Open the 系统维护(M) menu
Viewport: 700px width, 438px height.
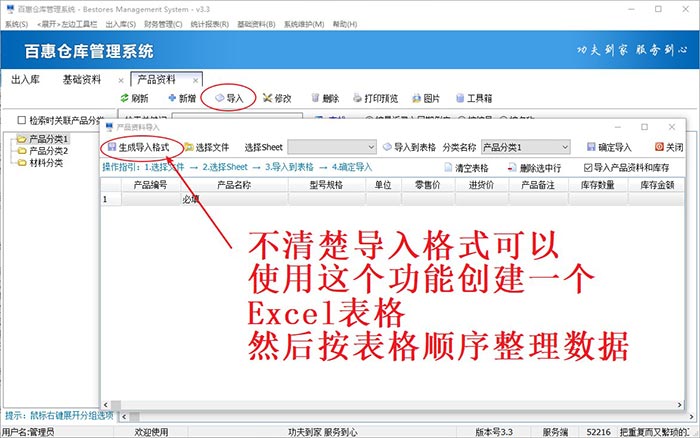pyautogui.click(x=304, y=24)
